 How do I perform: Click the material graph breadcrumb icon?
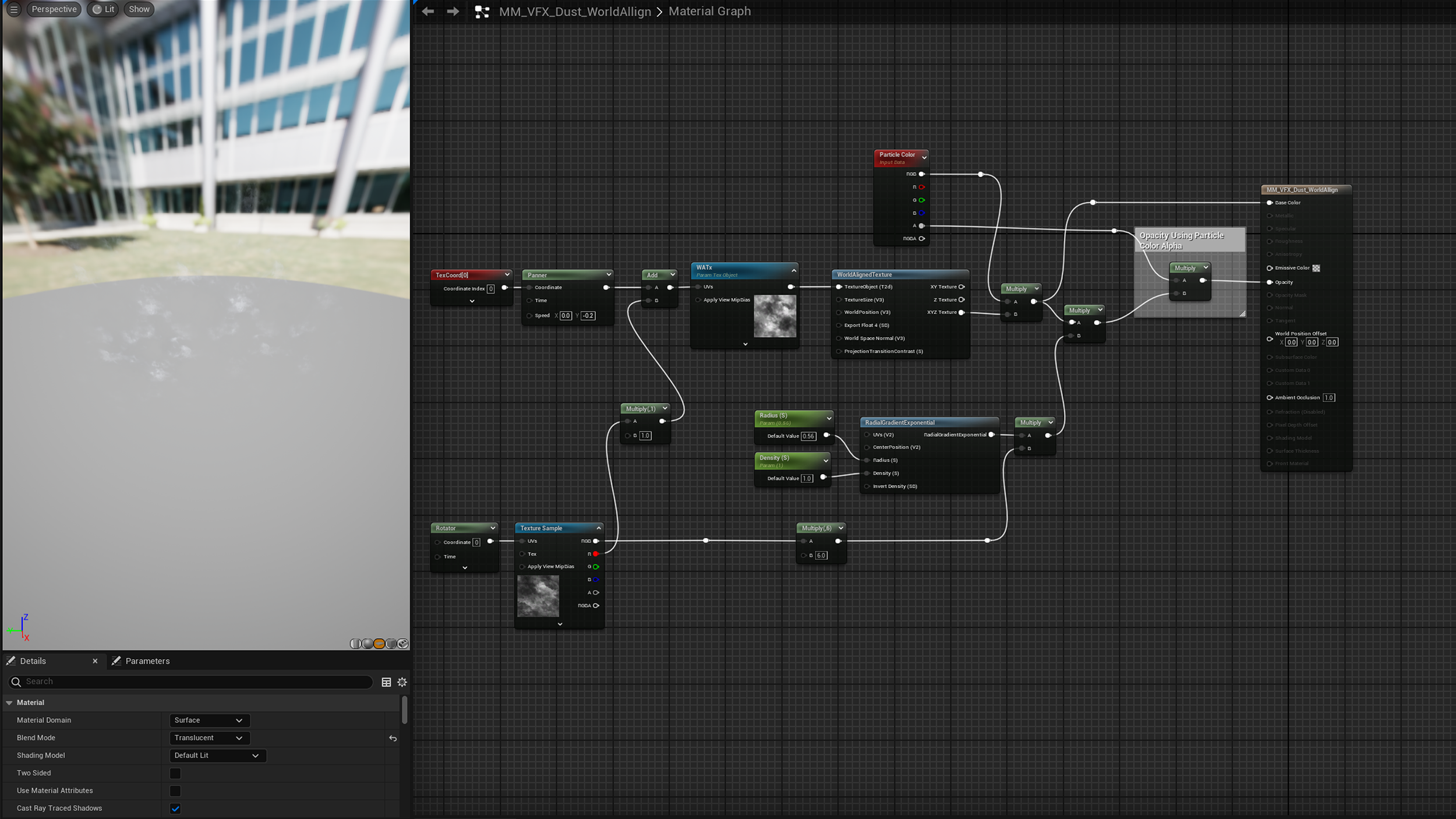[x=482, y=12]
